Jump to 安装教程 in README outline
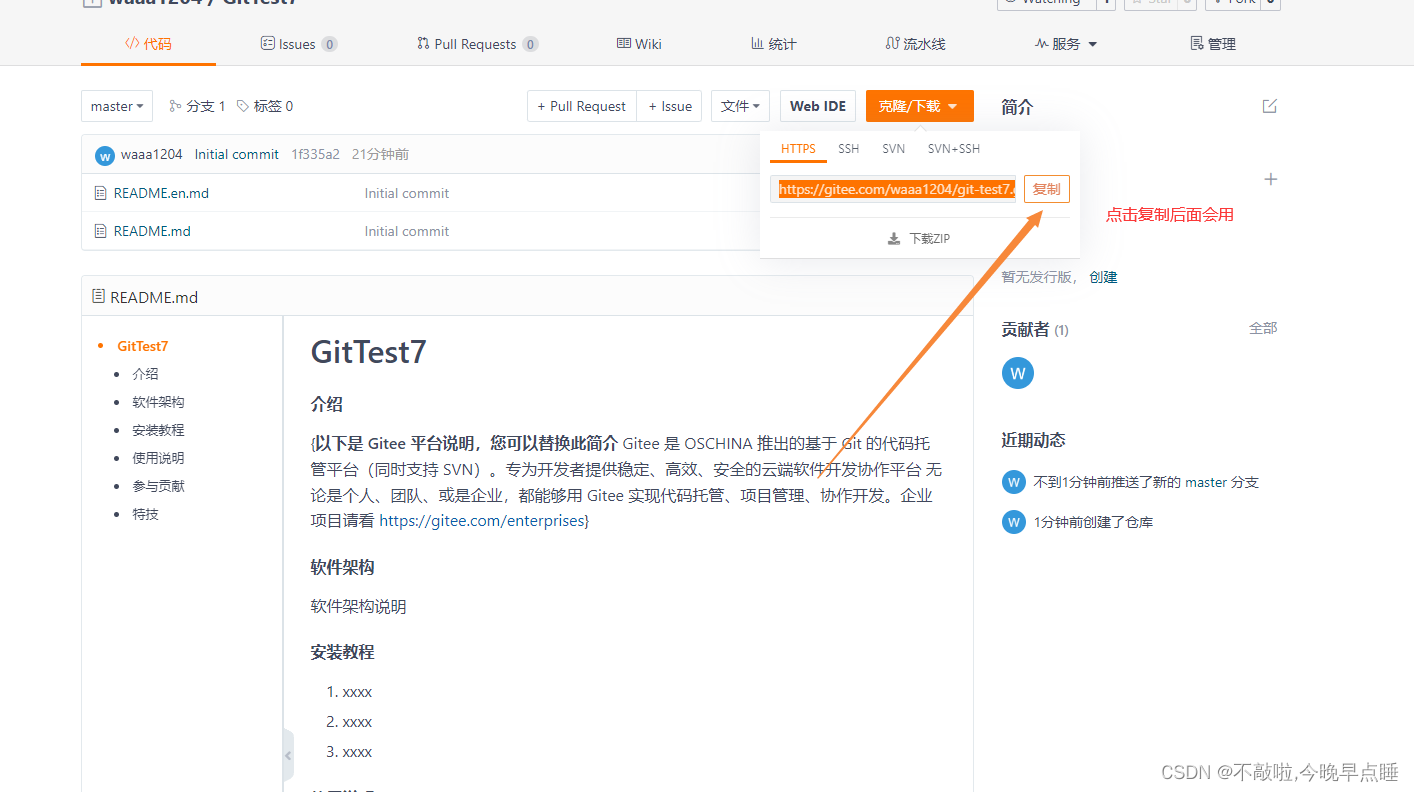 [x=158, y=430]
